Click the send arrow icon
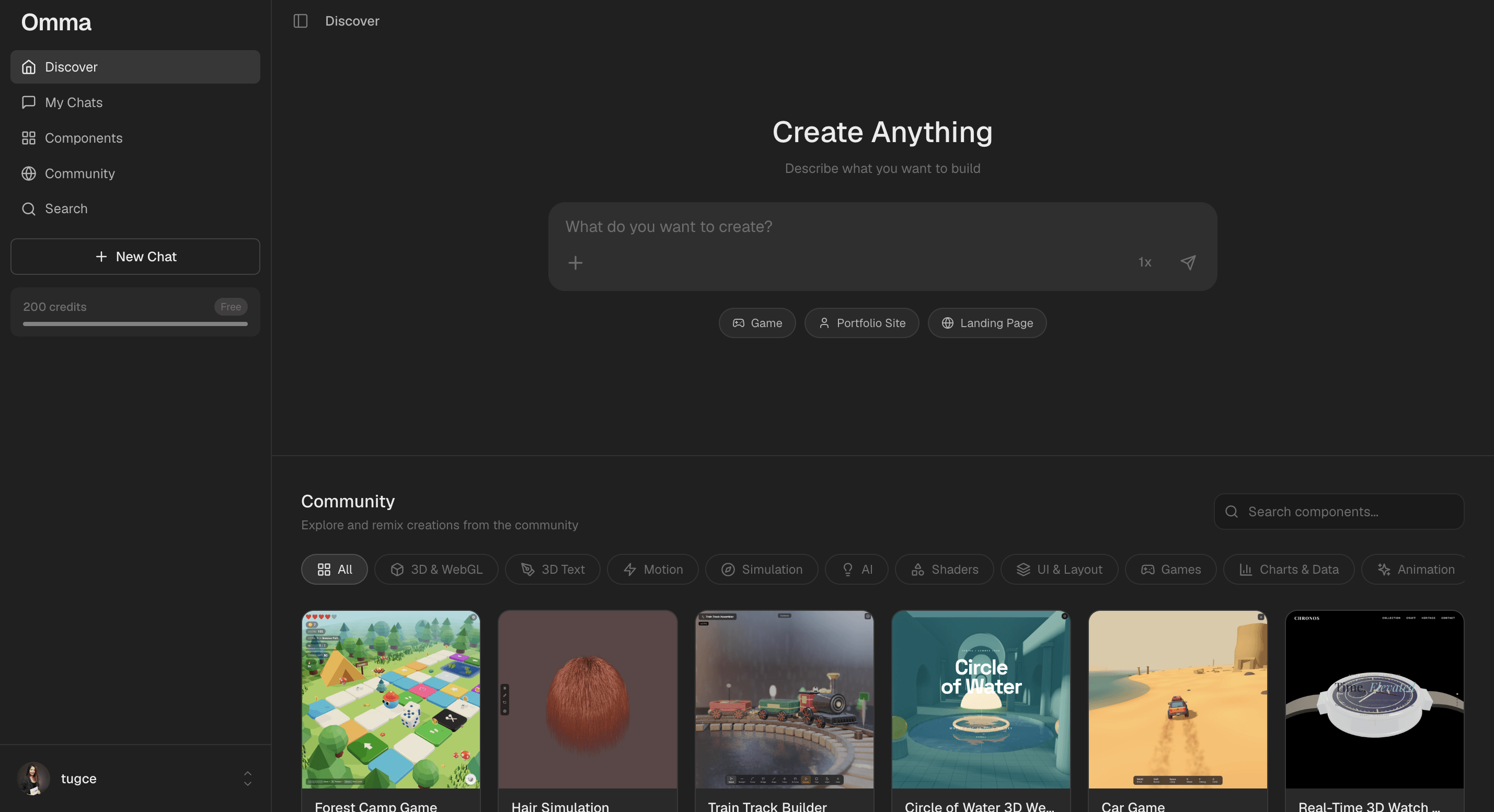Viewport: 1494px width, 812px height. pyautogui.click(x=1188, y=262)
